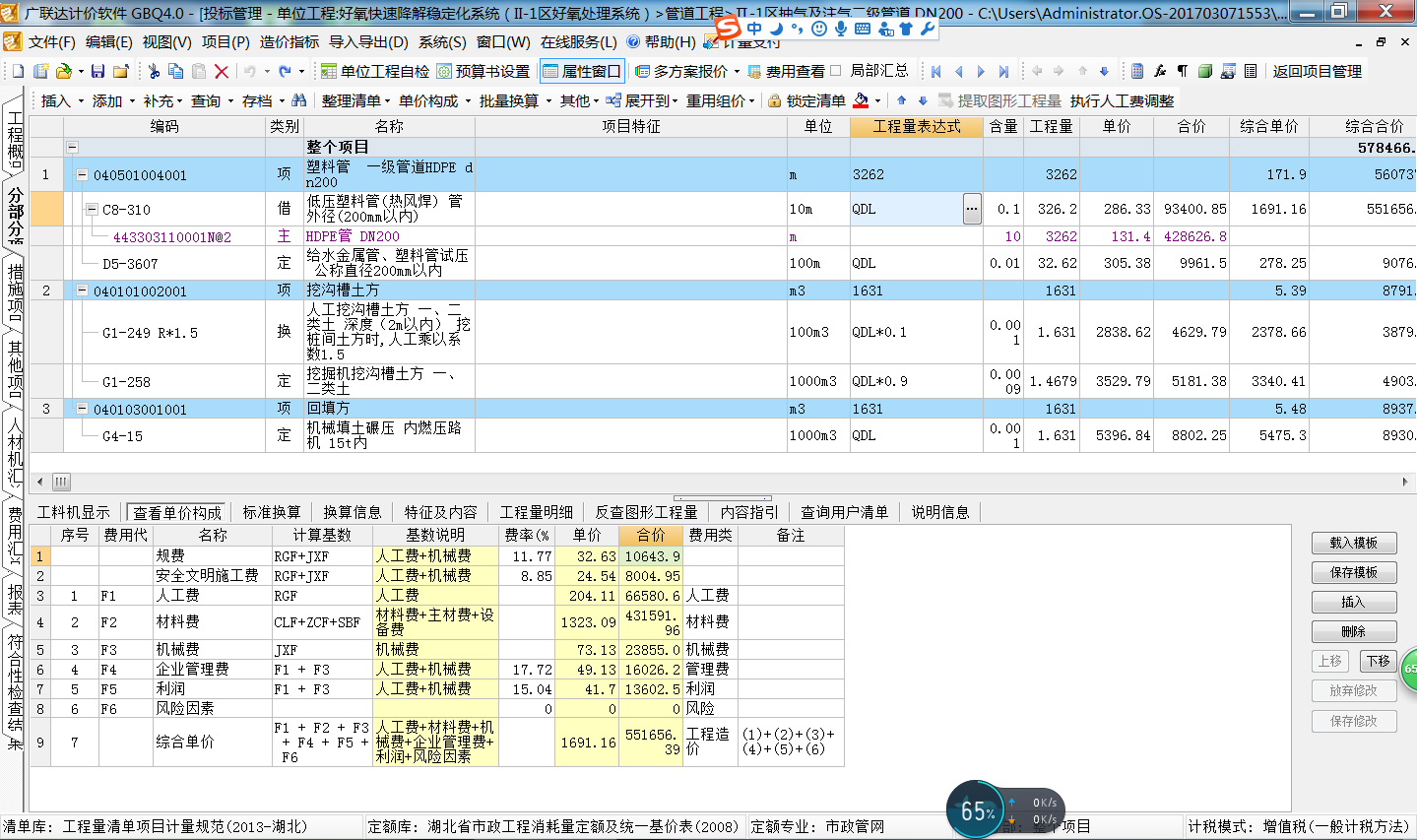Collapse the C8-310 sub-item node
Screen dimensions: 1417x840
coord(92,209)
